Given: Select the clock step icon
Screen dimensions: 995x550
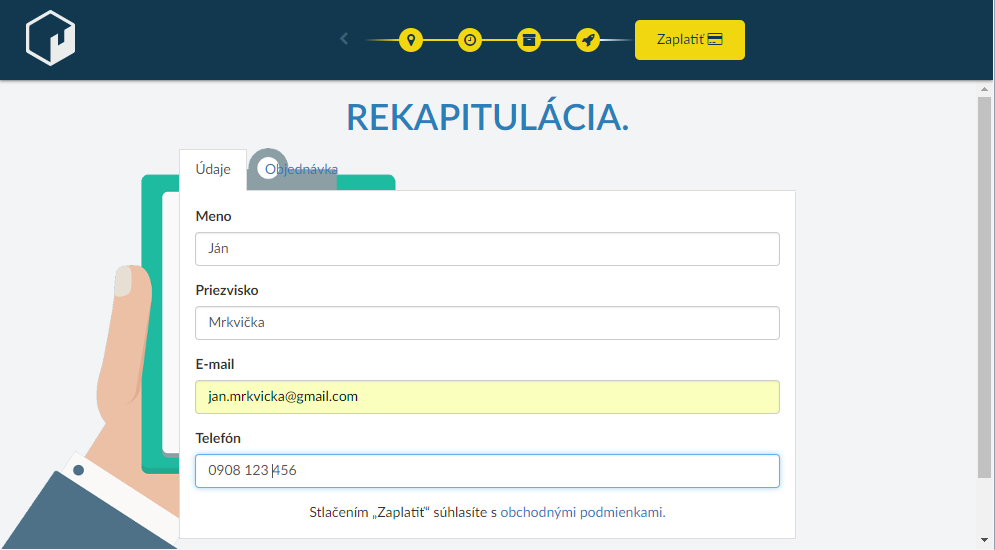Looking at the screenshot, I should [469, 40].
